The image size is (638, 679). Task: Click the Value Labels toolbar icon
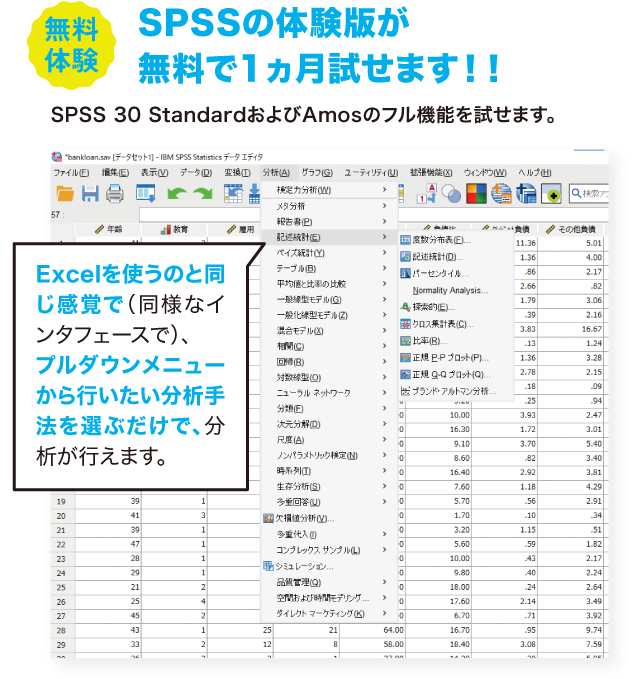coord(427,193)
